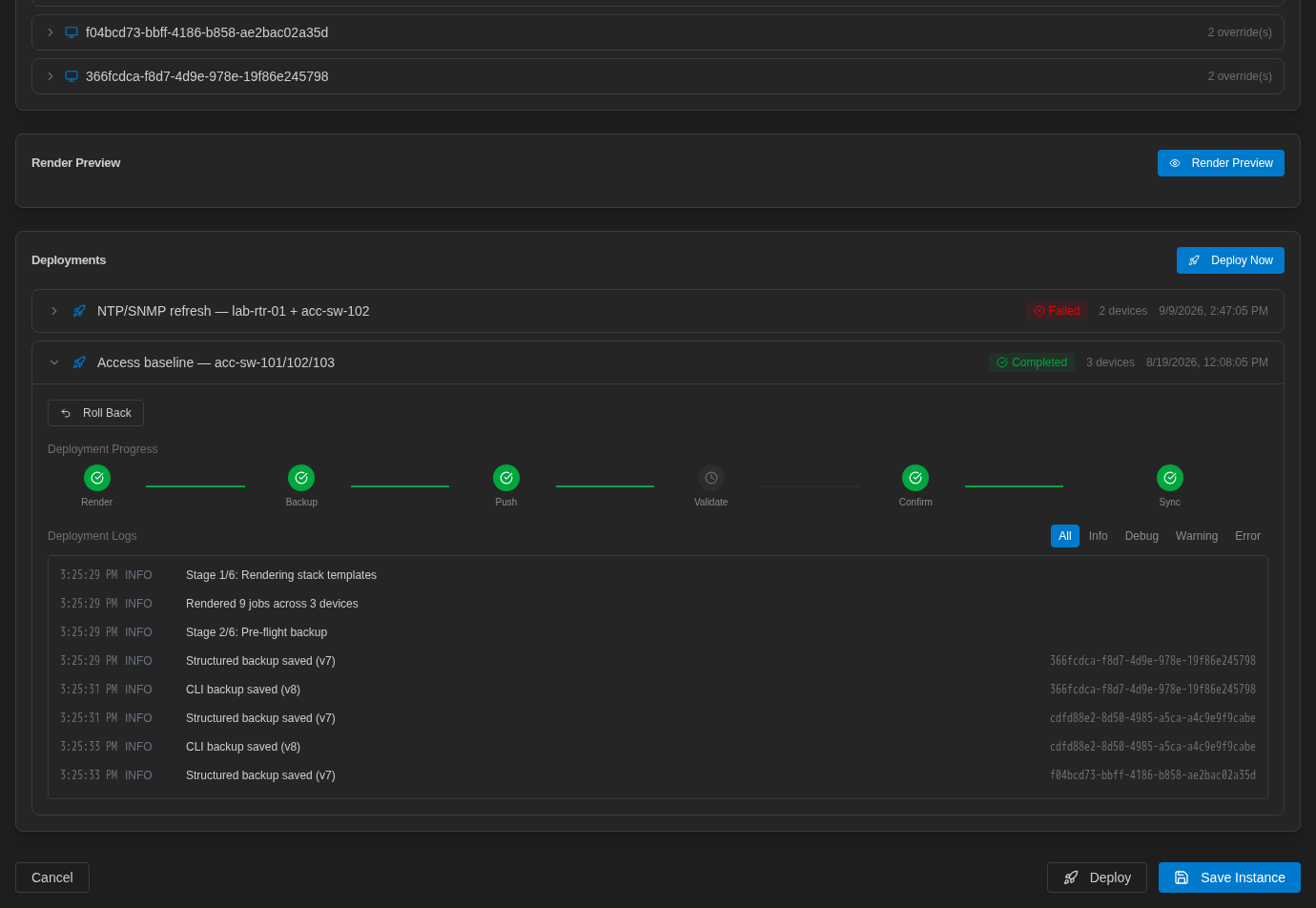Click 'Stage 1/6: Rendering stack templates' log line

pyautogui.click(x=281, y=575)
